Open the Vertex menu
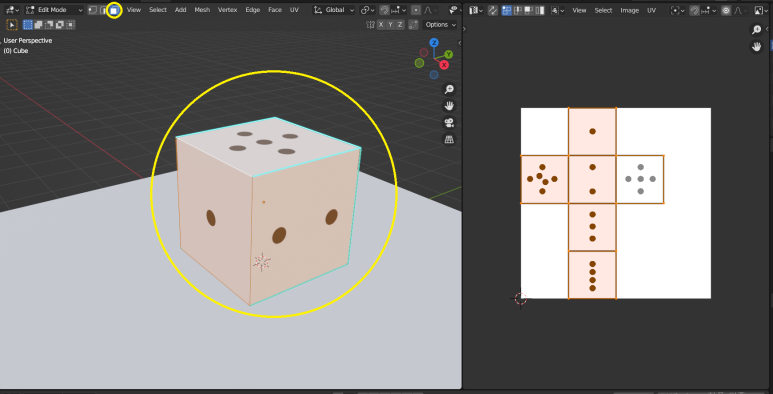Image resolution: width=773 pixels, height=394 pixels. pyautogui.click(x=227, y=10)
